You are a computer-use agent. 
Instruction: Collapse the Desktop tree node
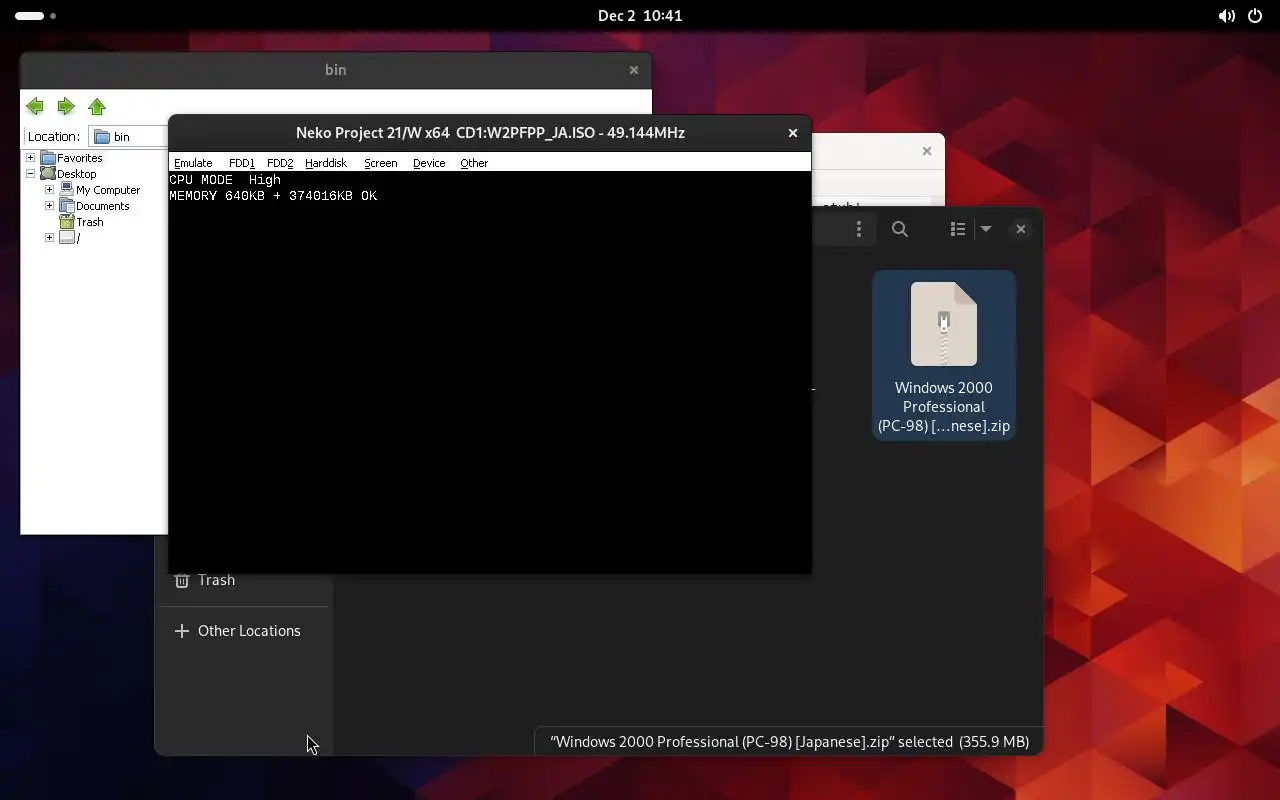(x=30, y=174)
